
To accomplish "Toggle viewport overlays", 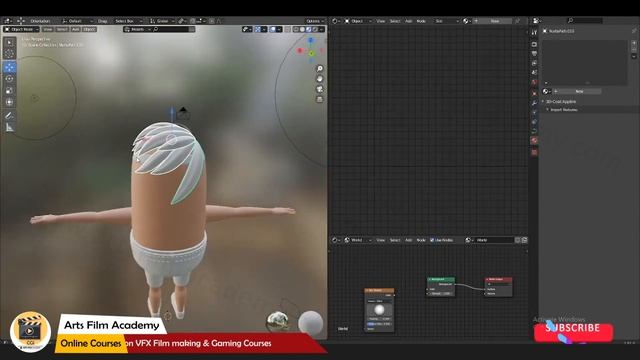I will (x=273, y=29).
